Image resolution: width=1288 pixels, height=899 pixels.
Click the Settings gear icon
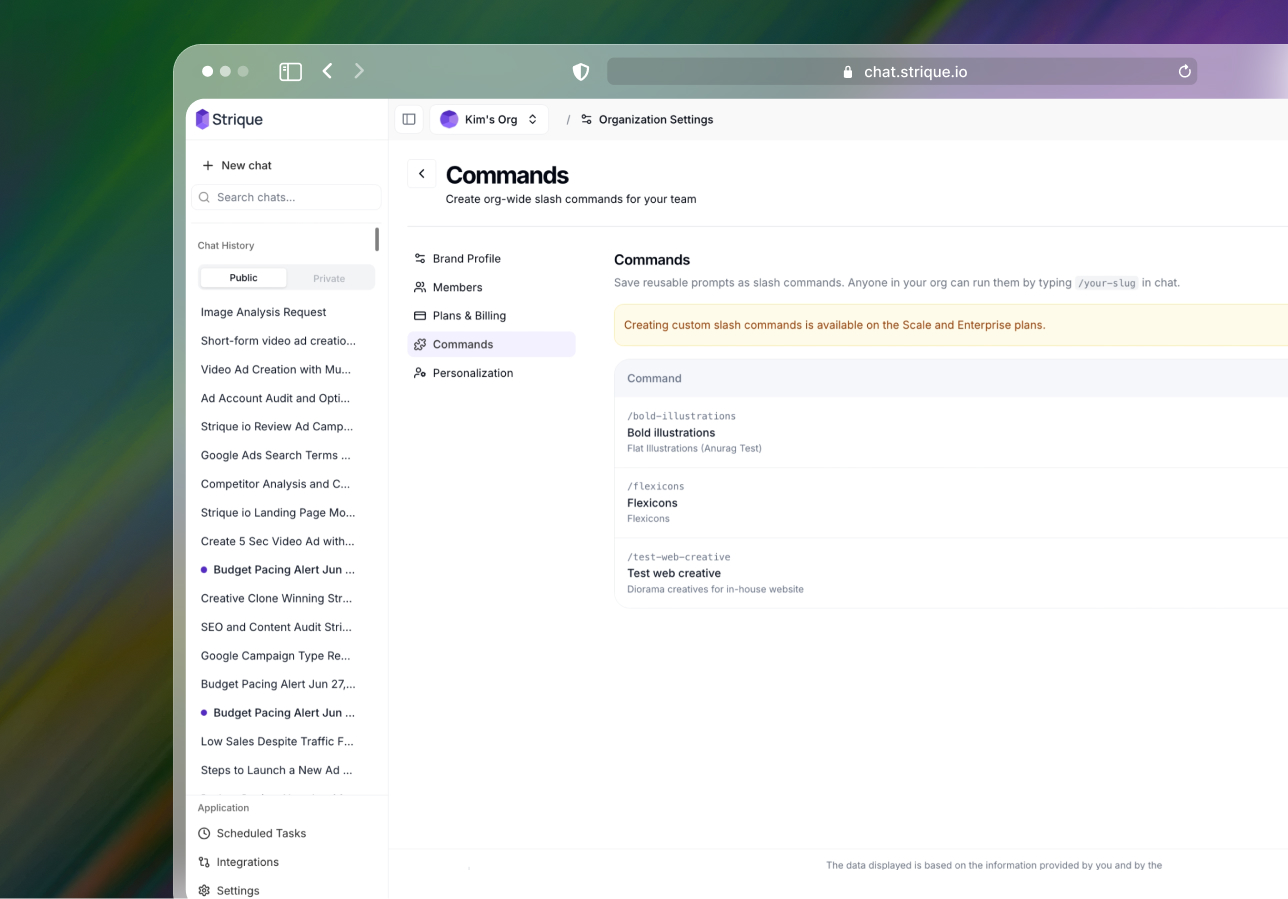click(204, 890)
